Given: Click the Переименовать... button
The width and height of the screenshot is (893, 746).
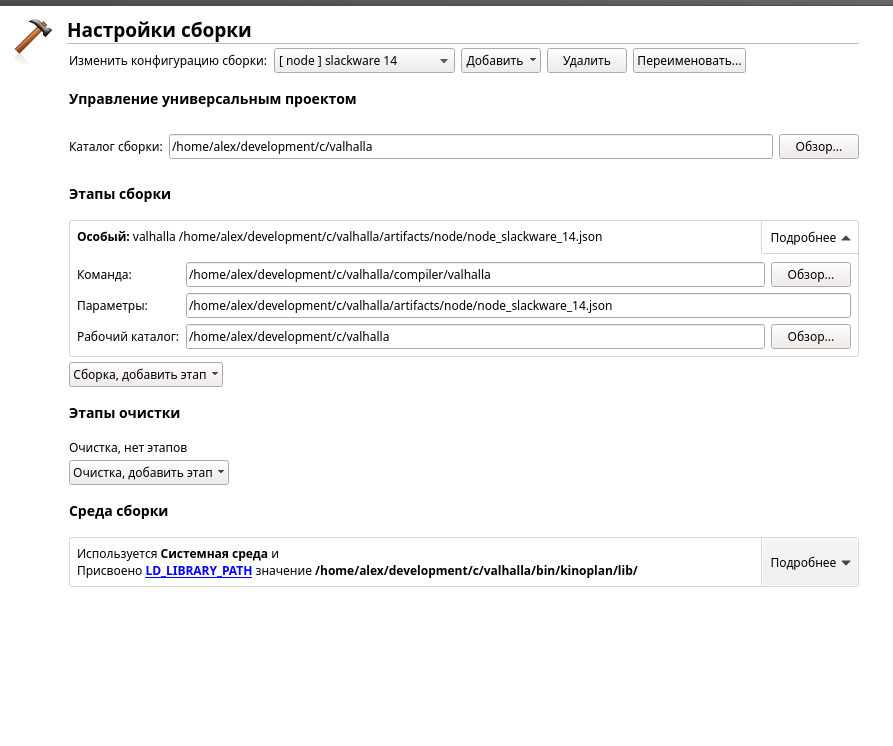Looking at the screenshot, I should pyautogui.click(x=689, y=60).
